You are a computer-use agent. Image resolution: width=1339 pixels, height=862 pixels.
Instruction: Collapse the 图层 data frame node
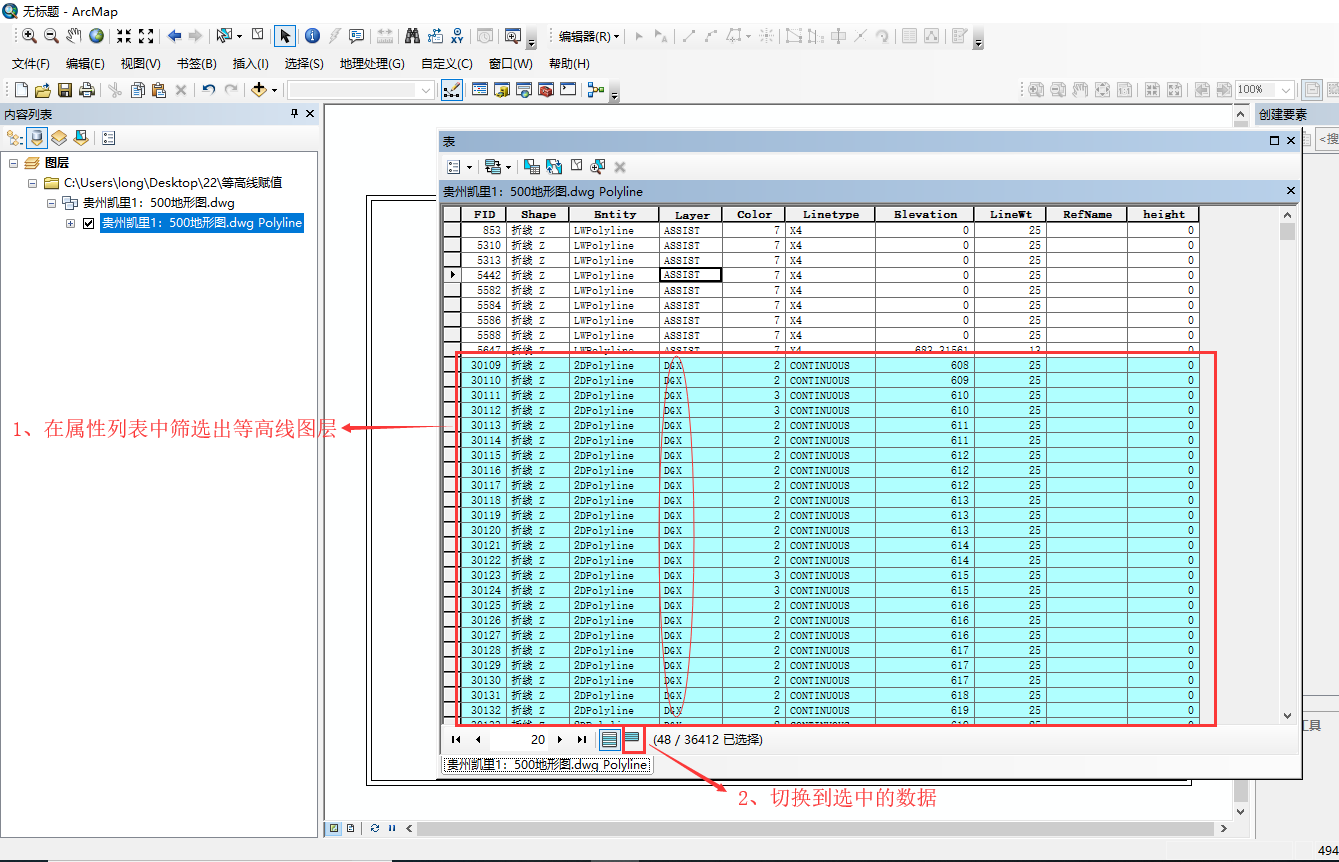click(x=14, y=163)
